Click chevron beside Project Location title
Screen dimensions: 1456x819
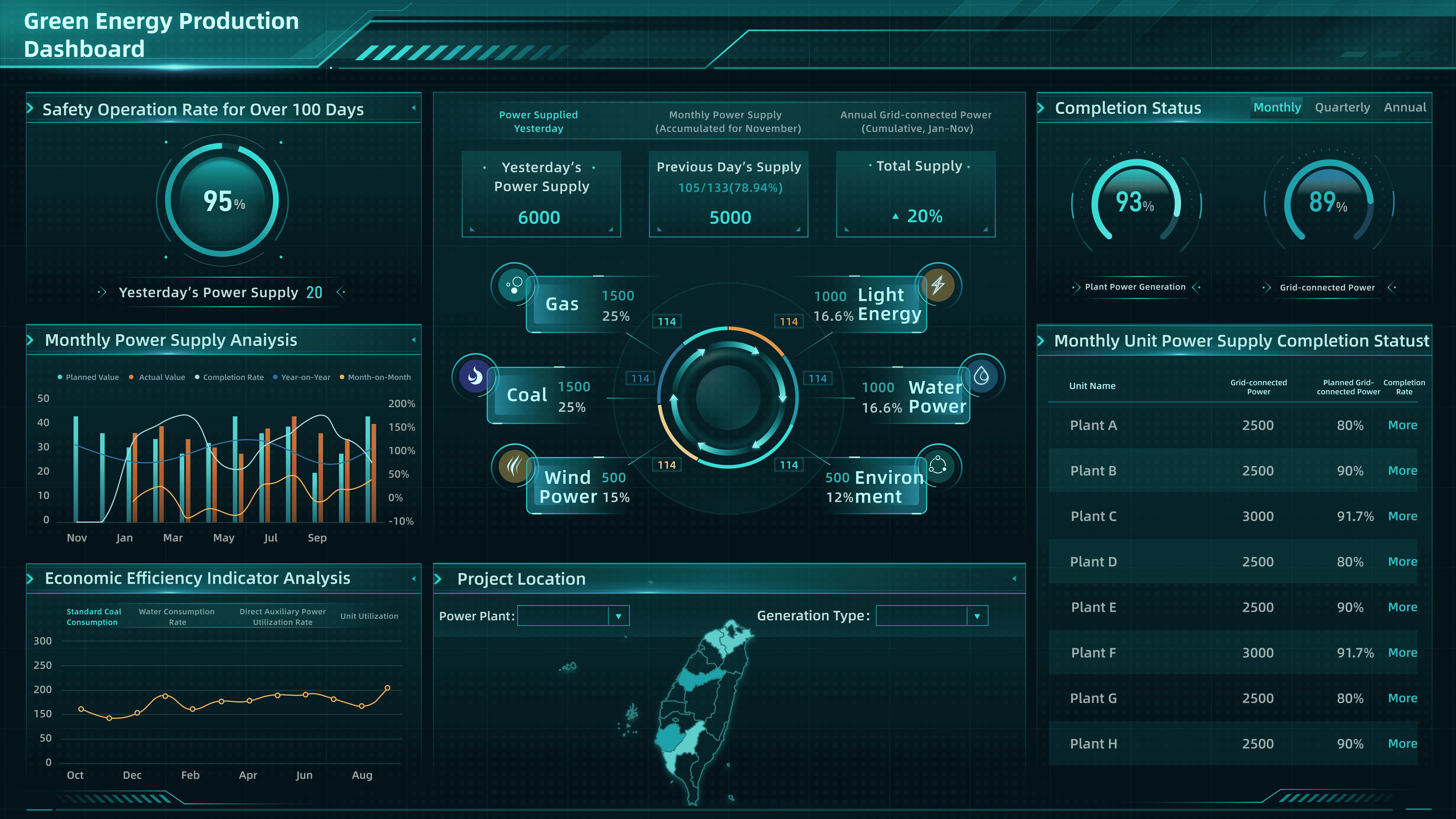pos(438,579)
